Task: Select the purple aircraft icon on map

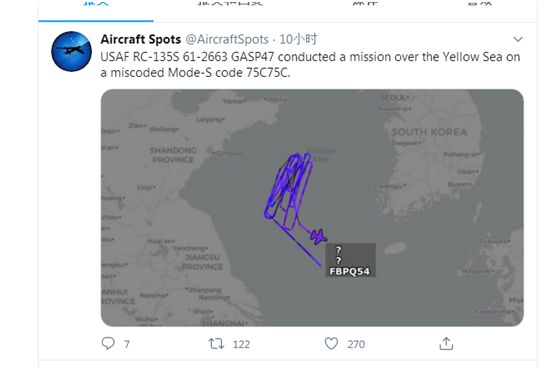Action: (318, 236)
